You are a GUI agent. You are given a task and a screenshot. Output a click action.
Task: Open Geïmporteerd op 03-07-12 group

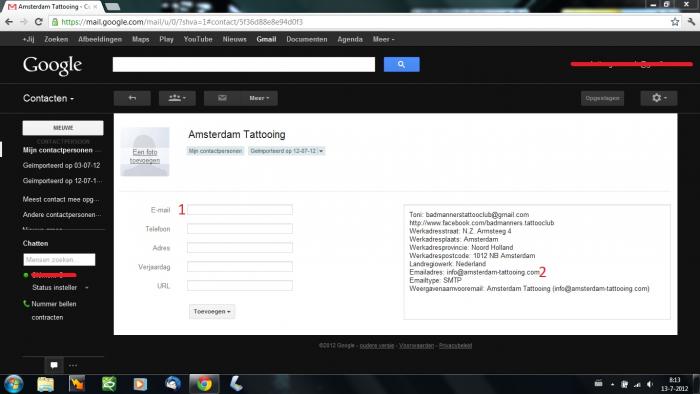61,166
